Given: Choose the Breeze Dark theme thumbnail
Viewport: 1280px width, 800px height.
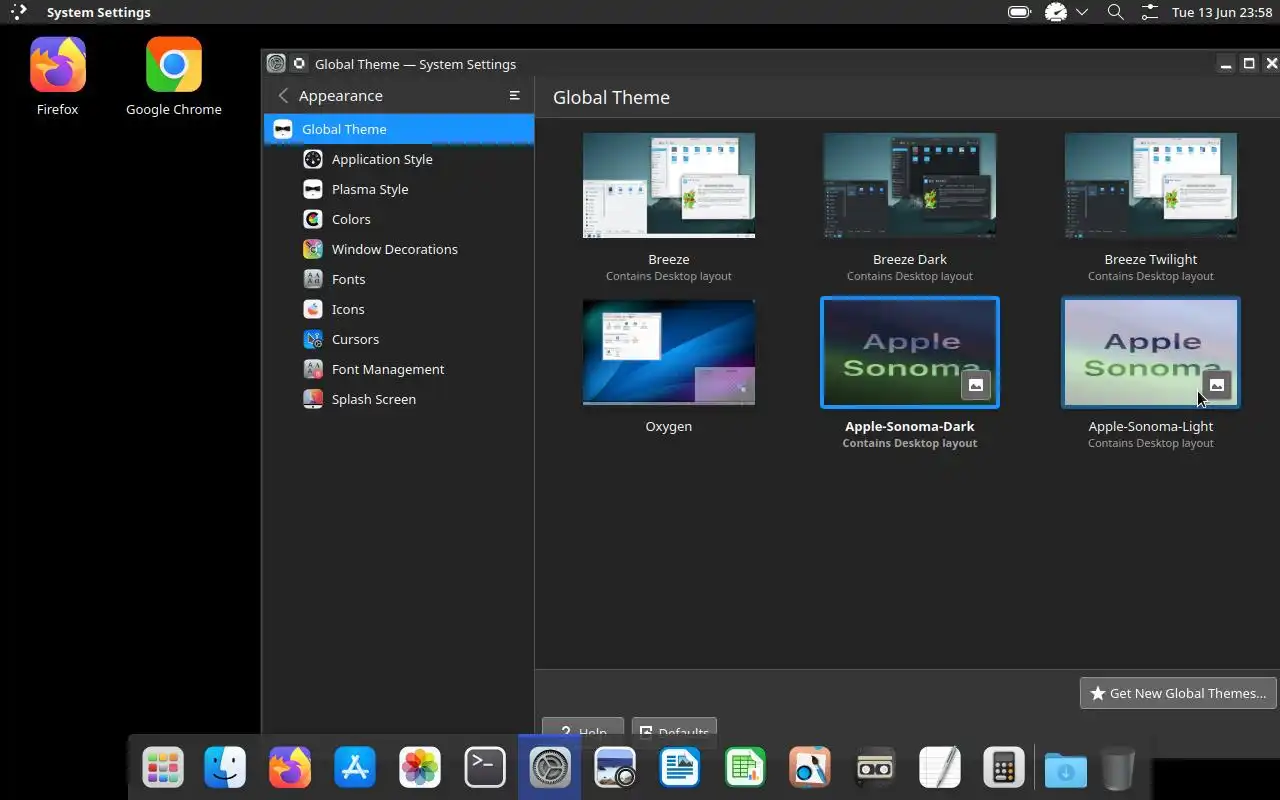Looking at the screenshot, I should point(909,186).
